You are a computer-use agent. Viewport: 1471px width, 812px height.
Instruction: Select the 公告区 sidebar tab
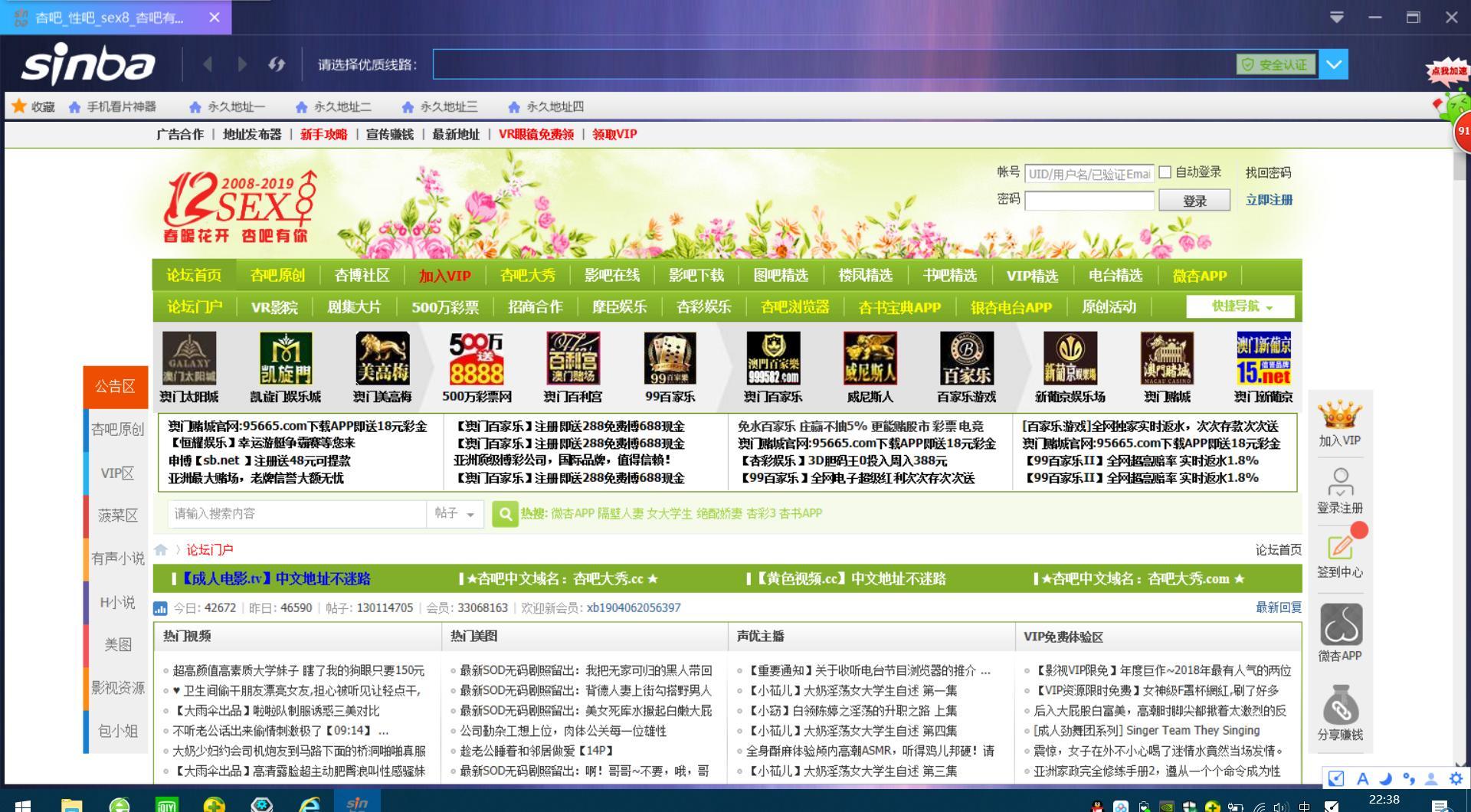[116, 386]
